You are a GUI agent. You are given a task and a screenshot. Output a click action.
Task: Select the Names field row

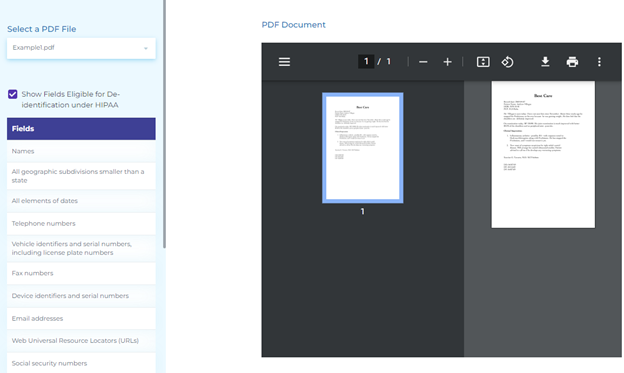click(x=81, y=151)
